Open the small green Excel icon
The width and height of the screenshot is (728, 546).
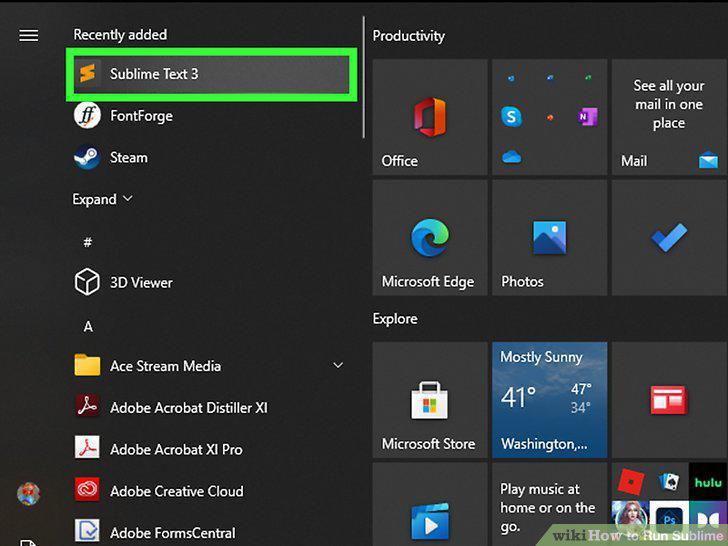[588, 78]
